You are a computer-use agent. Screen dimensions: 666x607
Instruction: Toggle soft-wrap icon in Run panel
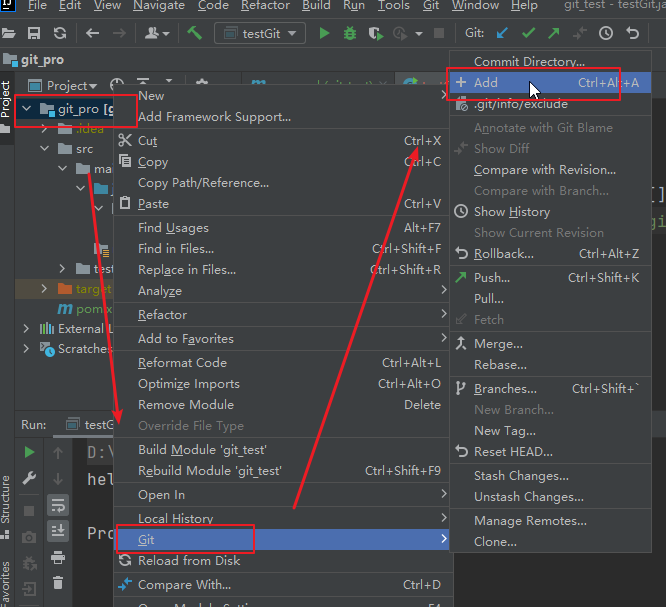point(58,505)
